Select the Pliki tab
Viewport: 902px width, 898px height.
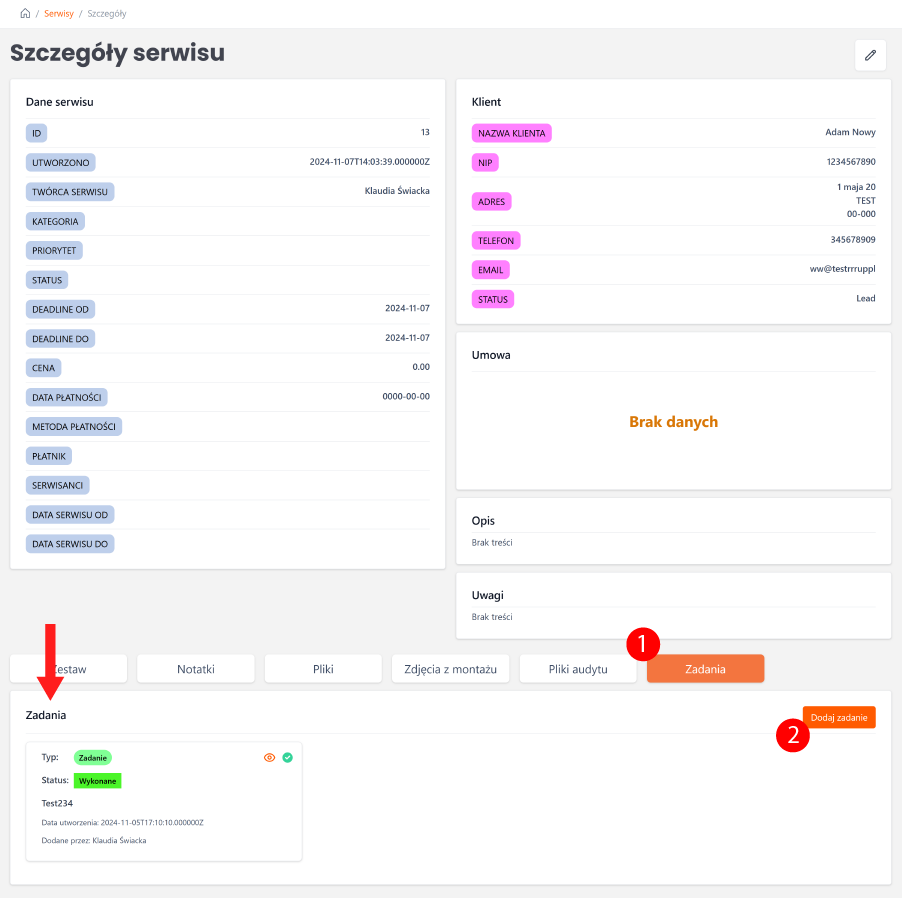(x=323, y=669)
